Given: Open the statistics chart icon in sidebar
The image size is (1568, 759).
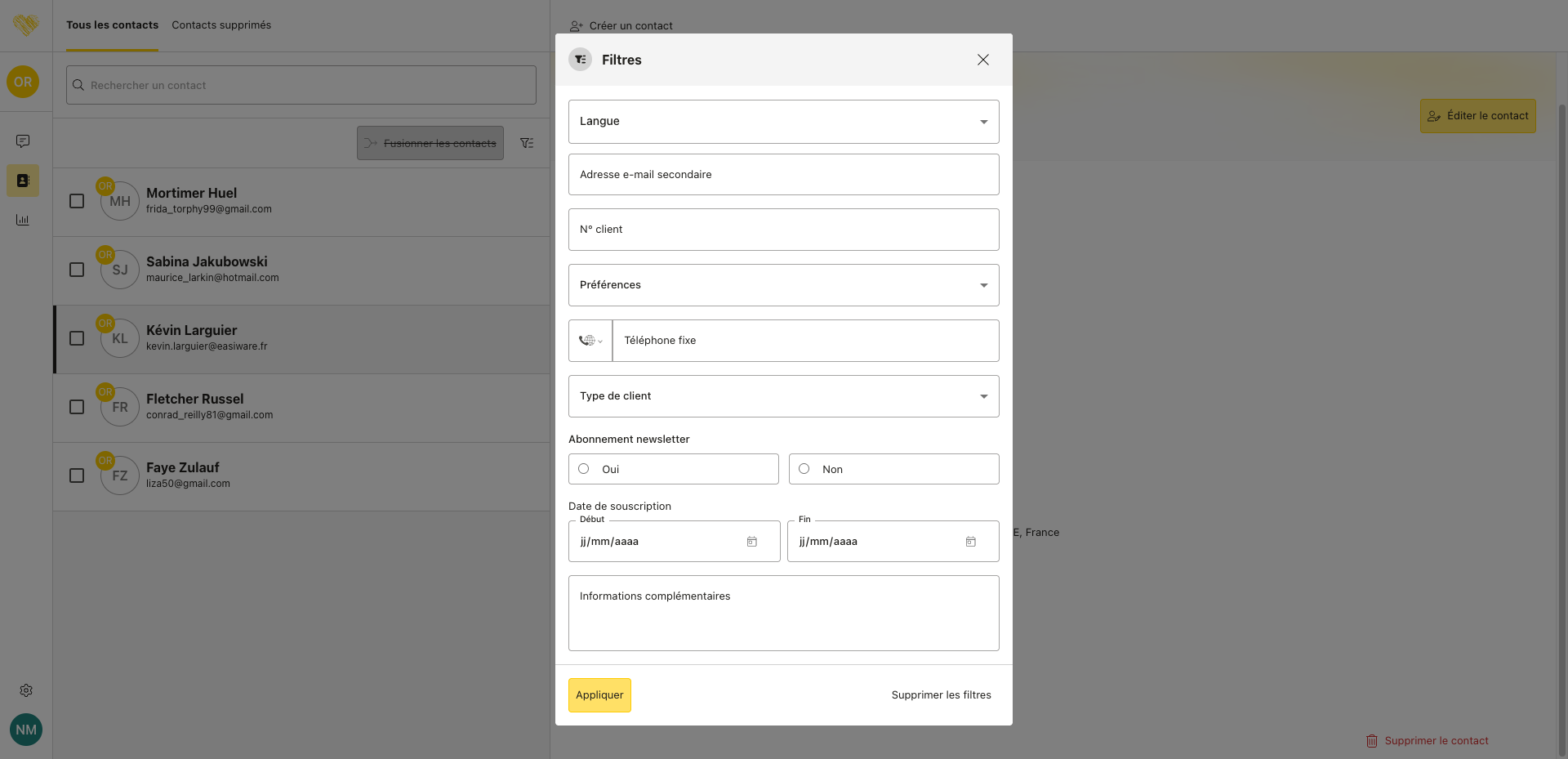Looking at the screenshot, I should (x=23, y=220).
